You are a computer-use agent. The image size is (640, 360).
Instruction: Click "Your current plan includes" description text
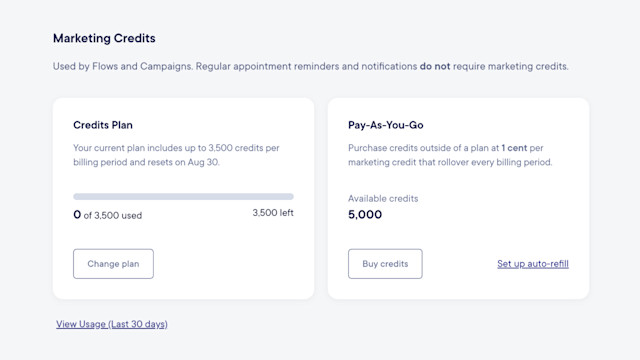[127, 148]
